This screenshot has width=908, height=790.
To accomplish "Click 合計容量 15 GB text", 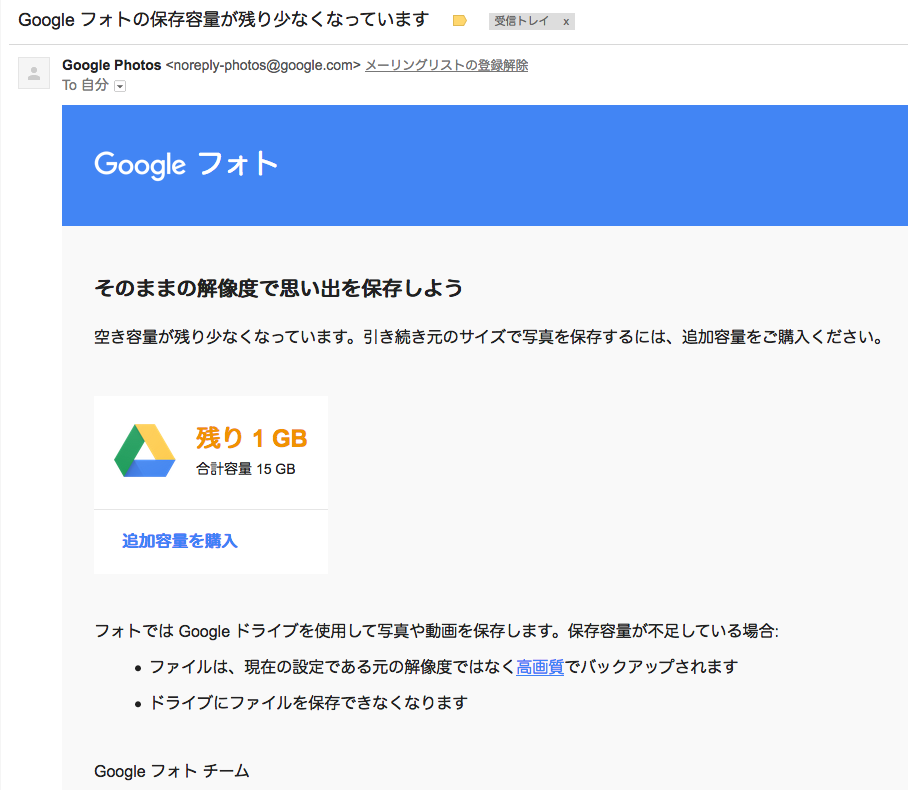I will 246,469.
